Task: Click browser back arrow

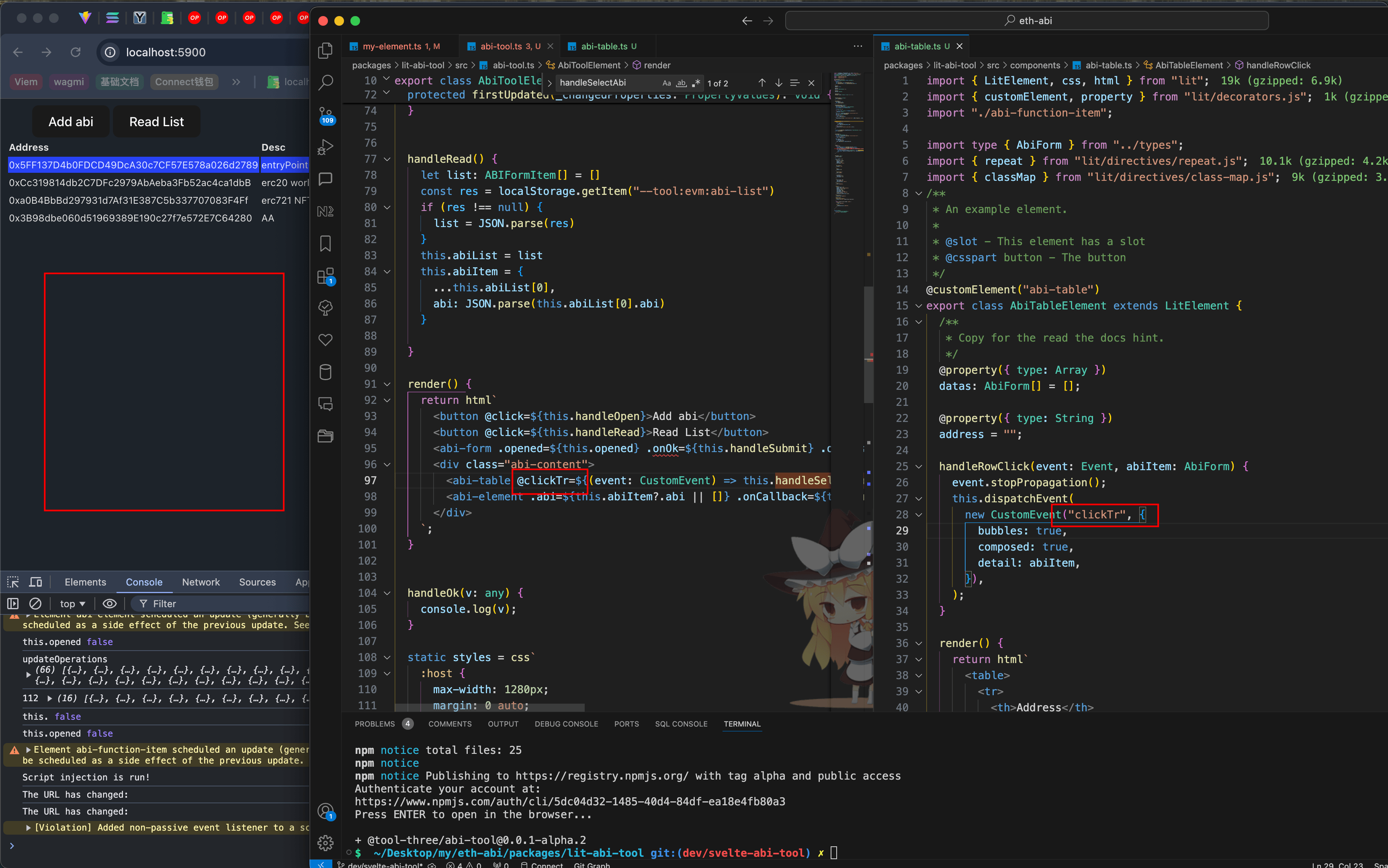Action: 18,52
